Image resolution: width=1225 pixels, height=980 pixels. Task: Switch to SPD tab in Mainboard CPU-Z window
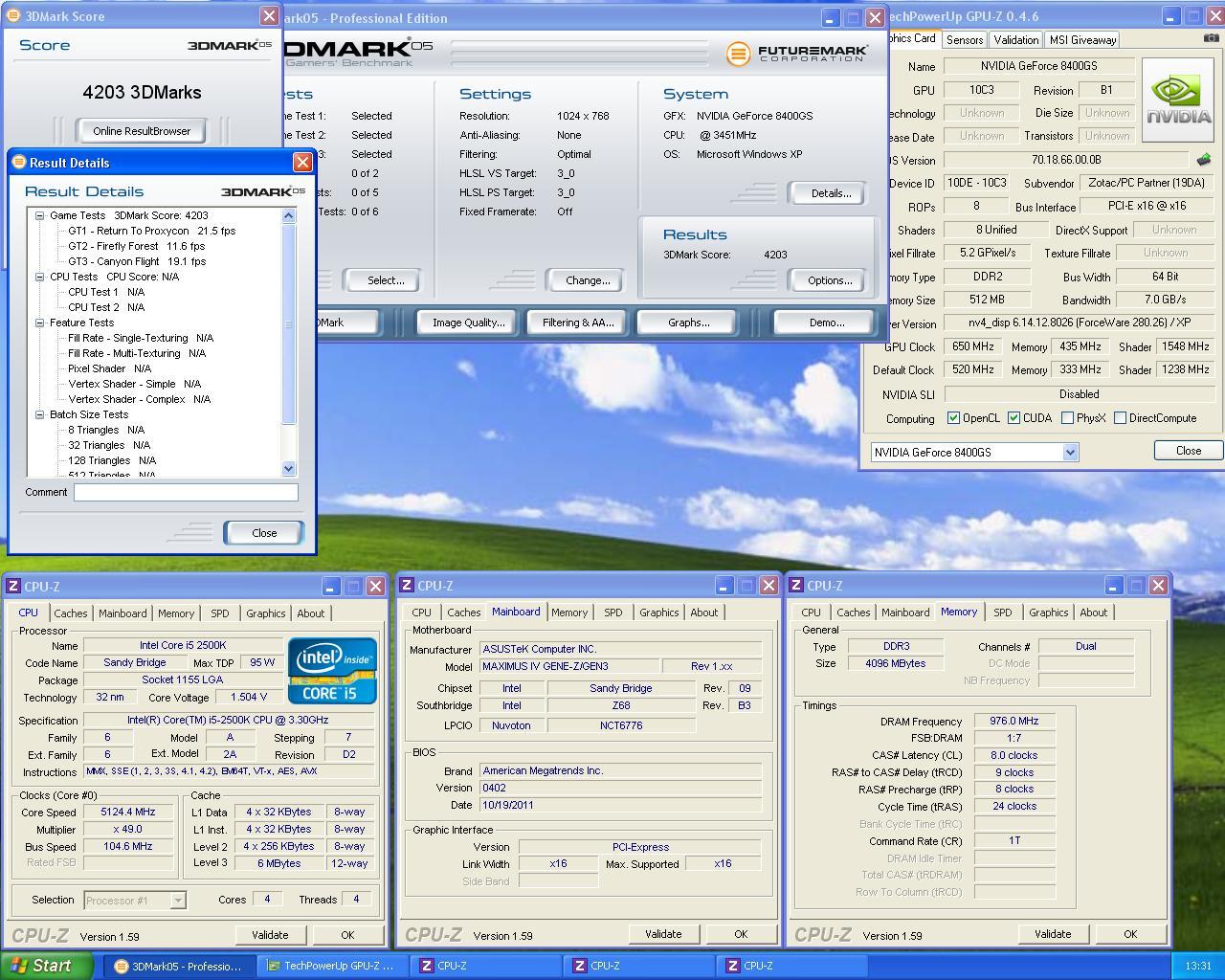[x=612, y=612]
